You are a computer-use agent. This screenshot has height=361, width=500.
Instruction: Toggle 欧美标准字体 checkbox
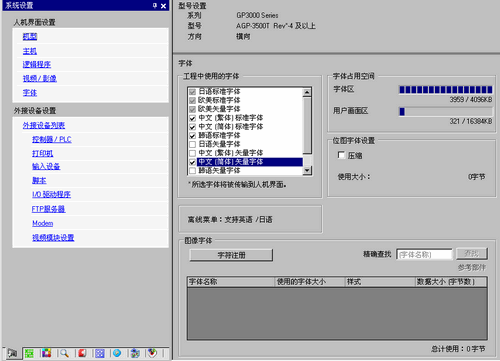pyautogui.click(x=192, y=100)
